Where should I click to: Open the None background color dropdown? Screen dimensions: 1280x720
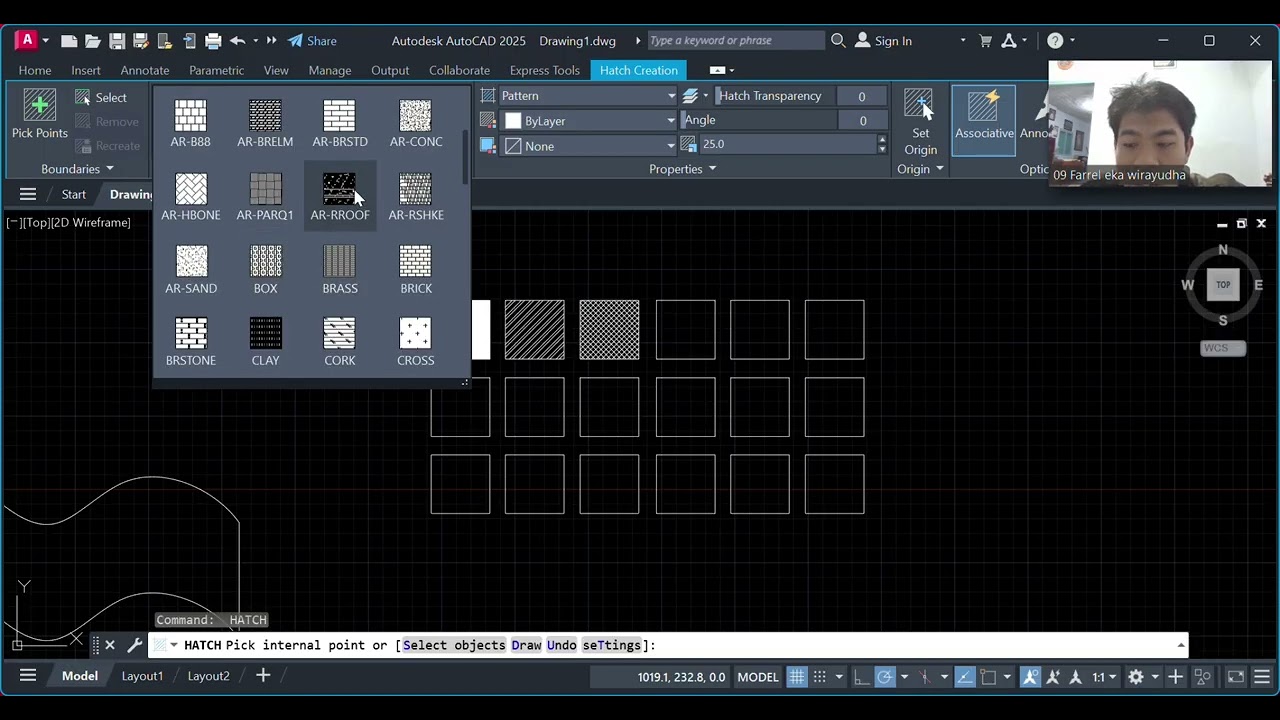(x=588, y=146)
